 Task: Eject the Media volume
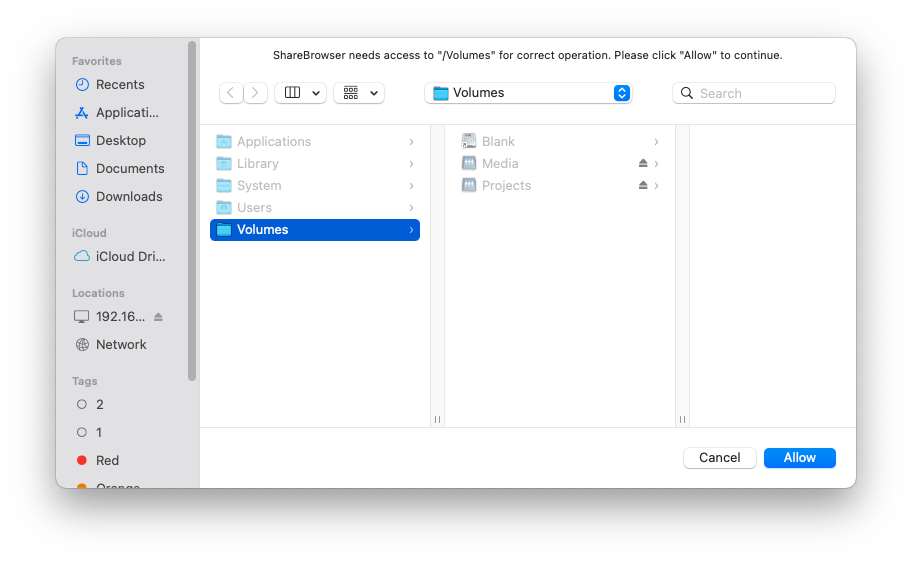(643, 164)
